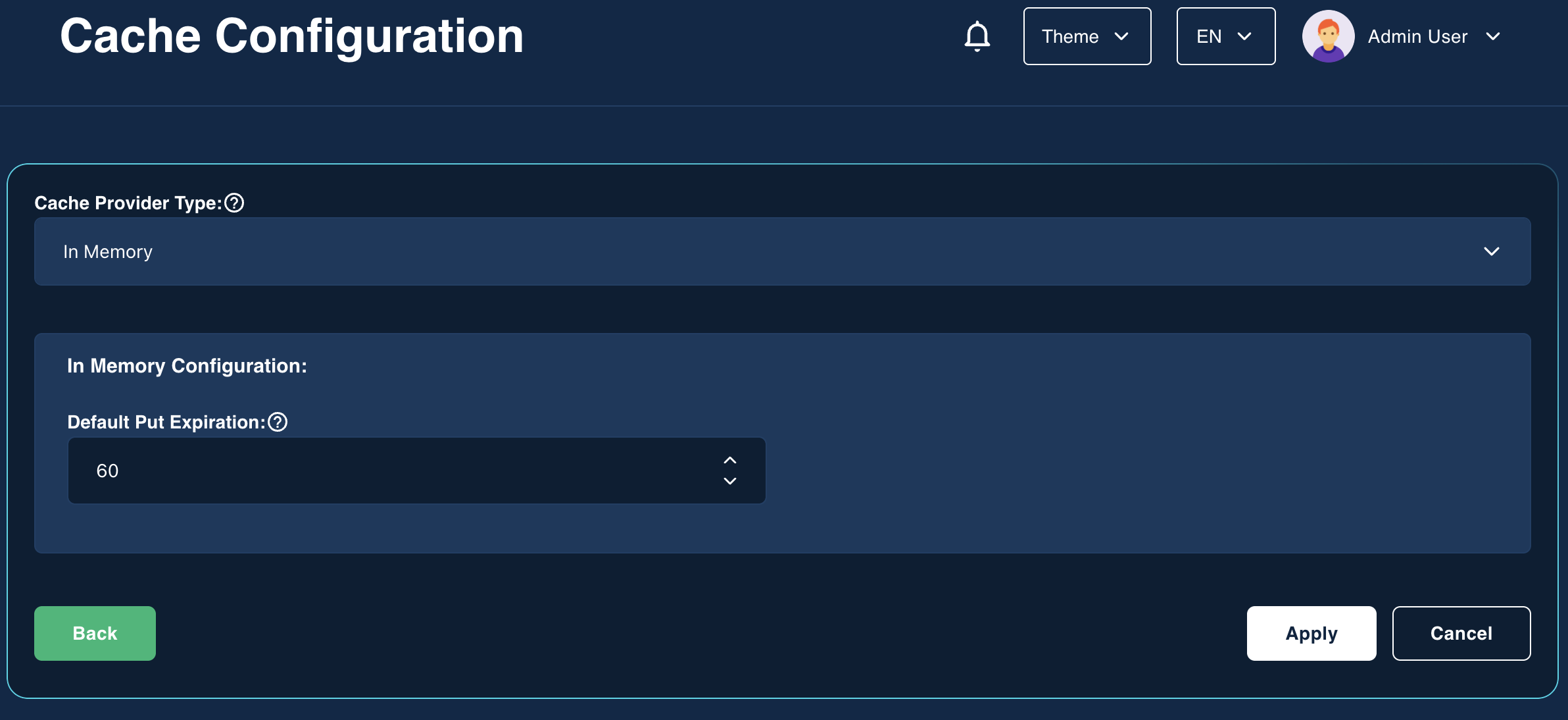
Task: Show help for Default Put Expiration
Action: [278, 422]
